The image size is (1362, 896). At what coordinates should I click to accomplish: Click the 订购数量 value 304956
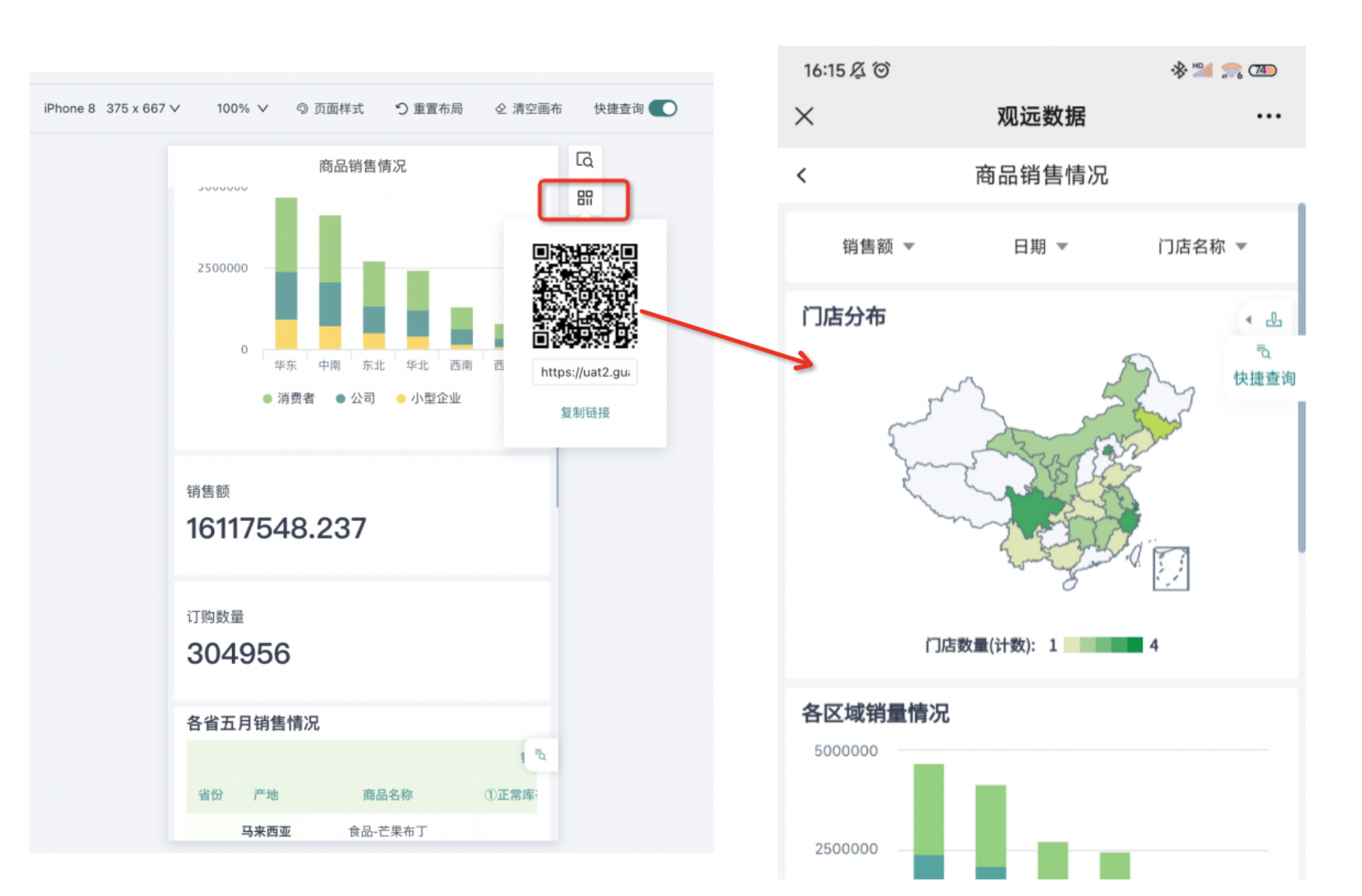(x=238, y=654)
